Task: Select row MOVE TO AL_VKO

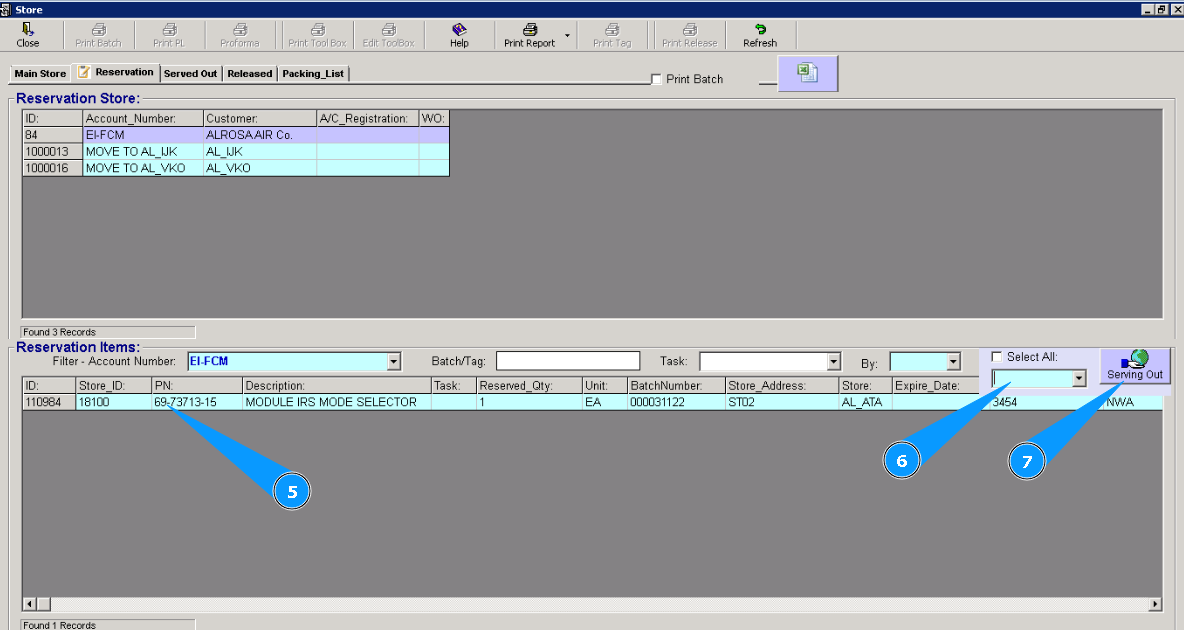Action: pyautogui.click(x=236, y=168)
